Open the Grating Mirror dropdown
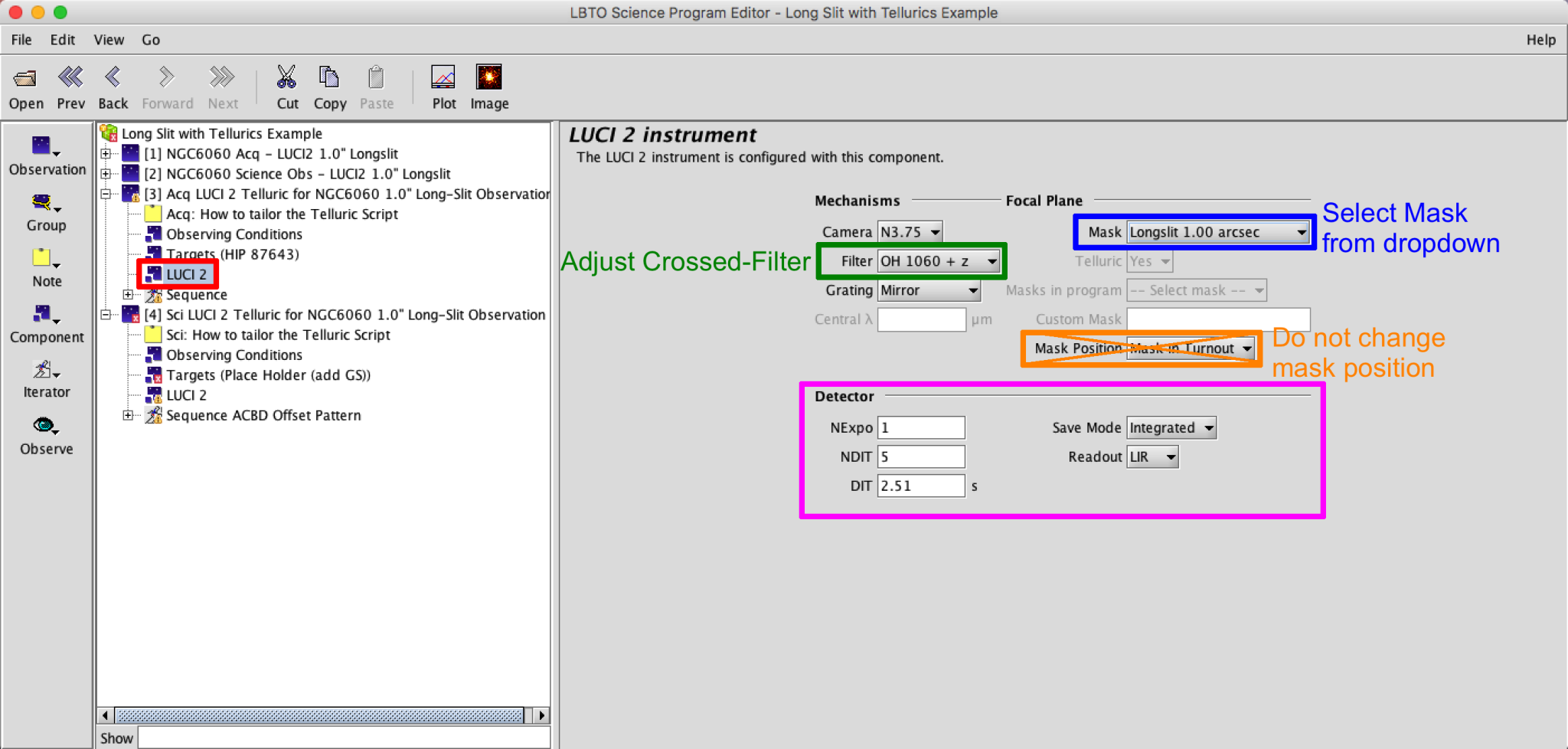This screenshot has height=749, width=1568. tap(929, 290)
